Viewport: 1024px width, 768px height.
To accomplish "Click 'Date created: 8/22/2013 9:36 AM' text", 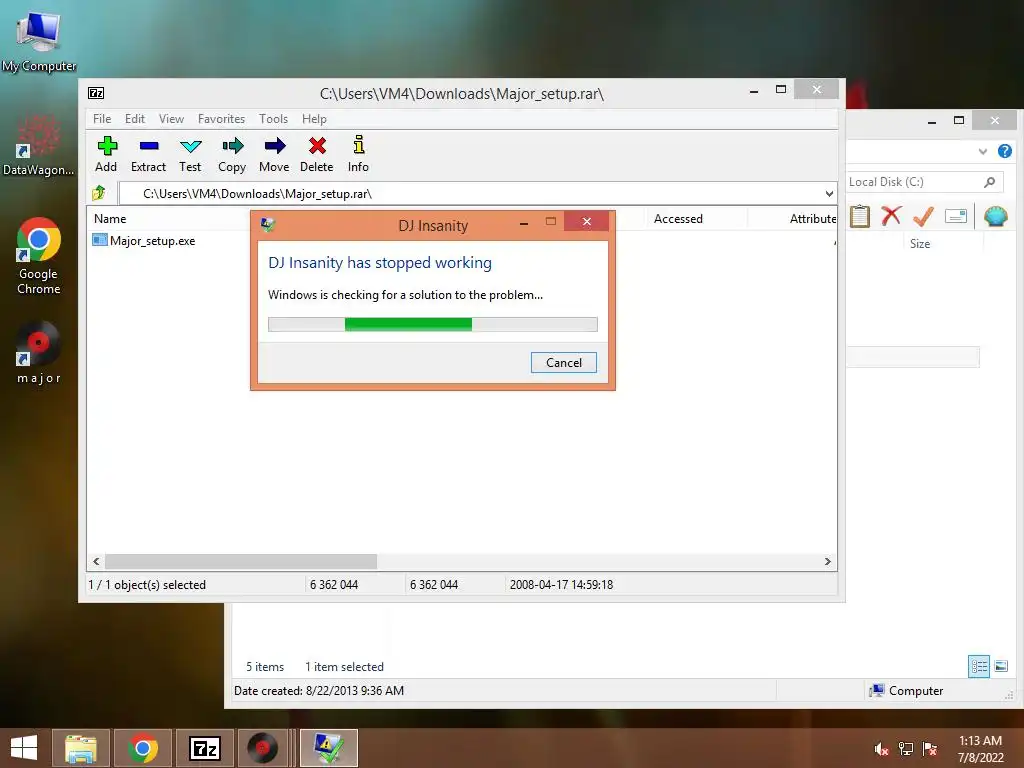I will pyautogui.click(x=319, y=690).
